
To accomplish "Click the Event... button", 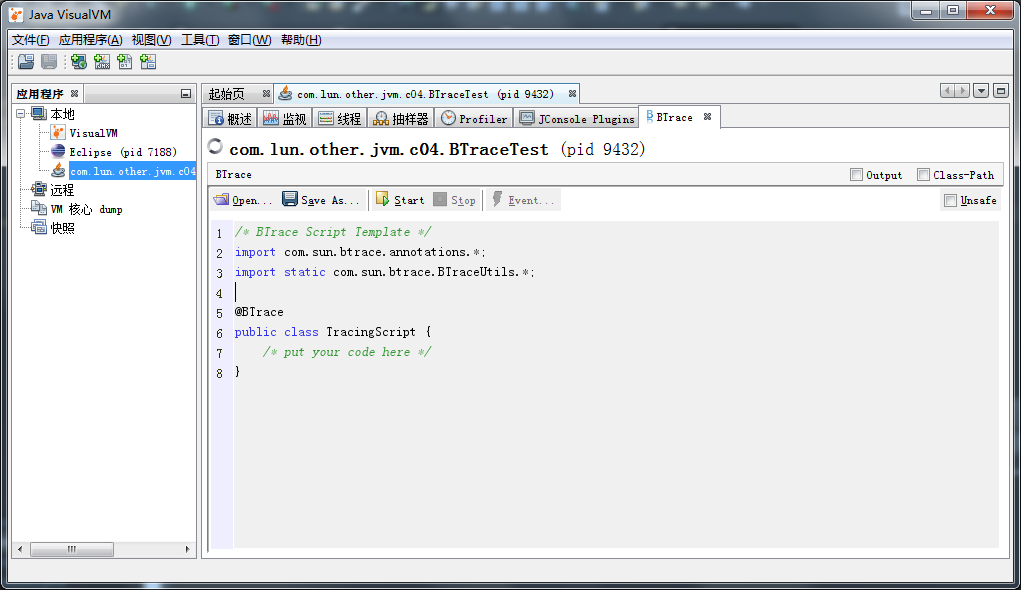I will 523,200.
